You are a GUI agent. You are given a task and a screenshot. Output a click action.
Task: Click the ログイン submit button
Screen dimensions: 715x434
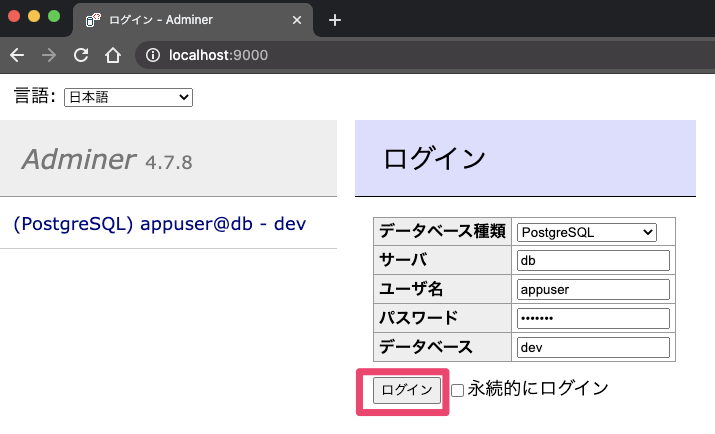point(407,390)
